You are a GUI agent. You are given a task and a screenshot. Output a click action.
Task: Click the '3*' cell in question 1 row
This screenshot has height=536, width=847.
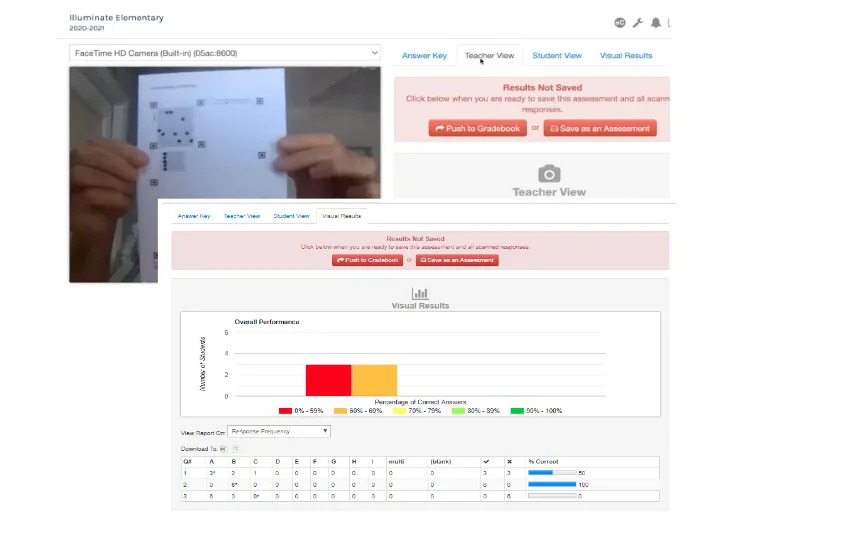pyautogui.click(x=212, y=473)
